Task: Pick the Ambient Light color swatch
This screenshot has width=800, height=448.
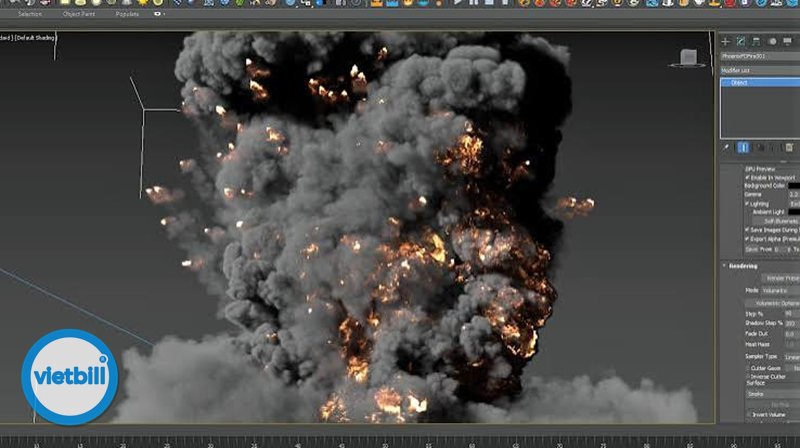Action: pyautogui.click(x=794, y=212)
